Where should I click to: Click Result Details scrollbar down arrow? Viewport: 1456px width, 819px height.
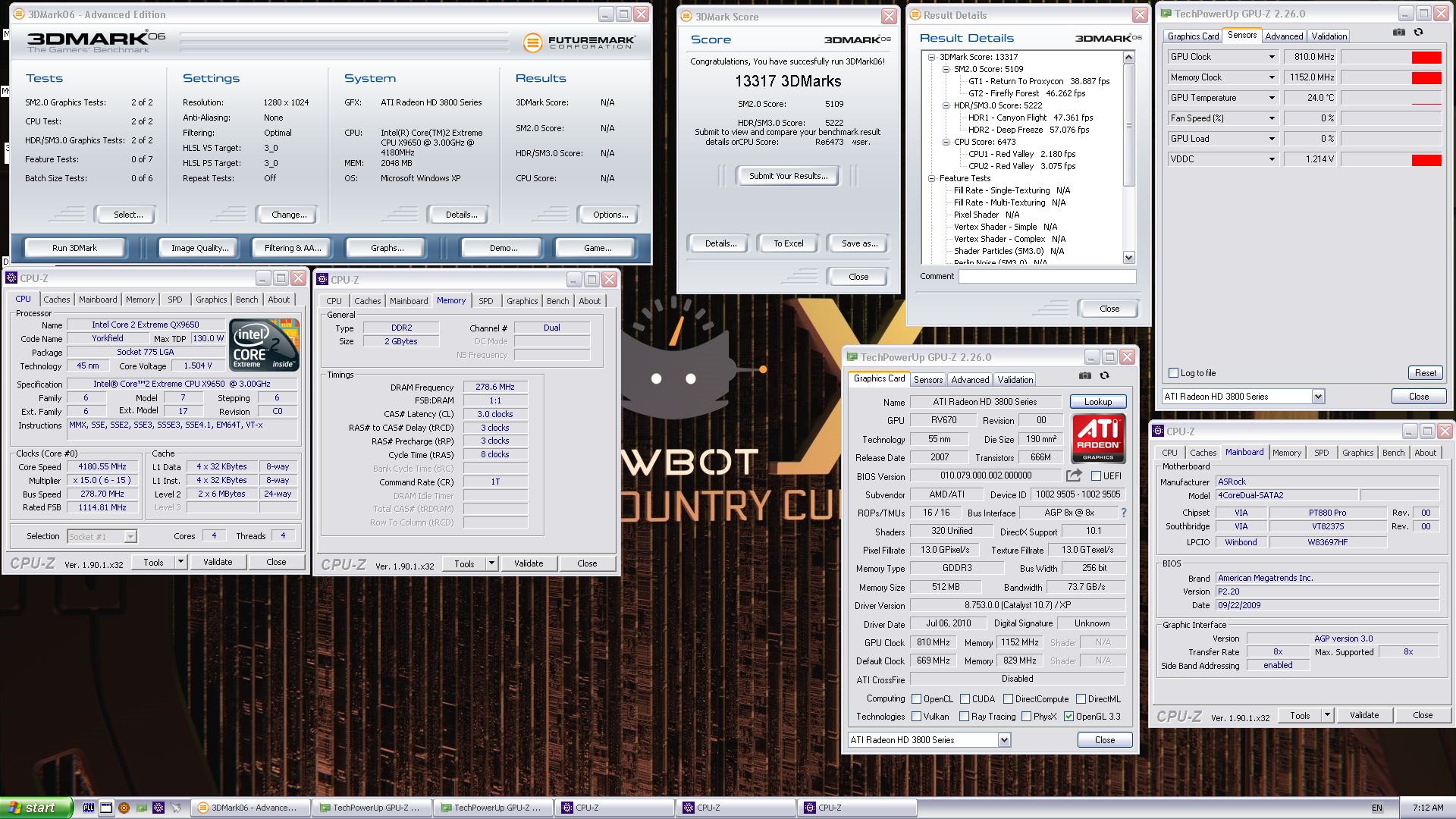tap(1128, 258)
